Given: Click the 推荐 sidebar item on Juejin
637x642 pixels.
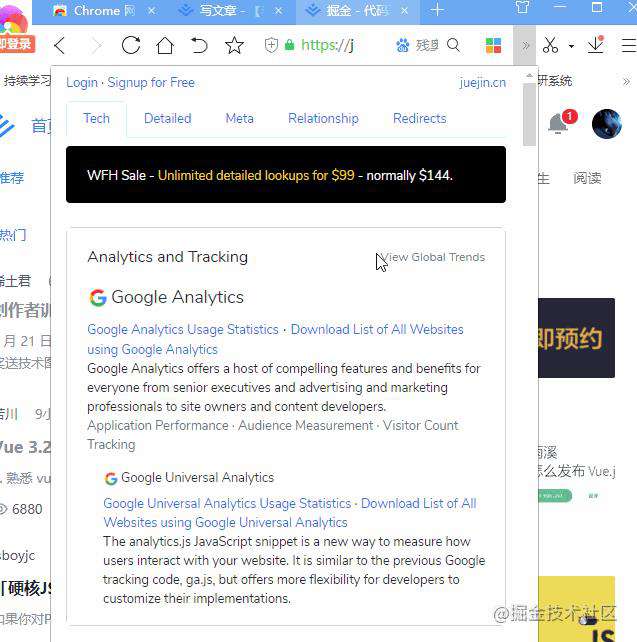Looking at the screenshot, I should coord(11,178).
